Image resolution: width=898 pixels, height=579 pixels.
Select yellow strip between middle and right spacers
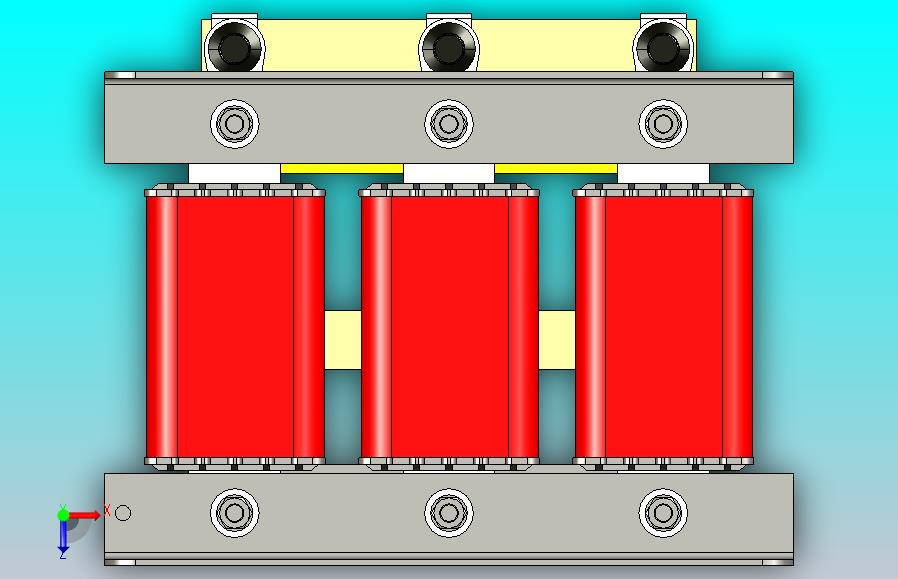(x=556, y=168)
